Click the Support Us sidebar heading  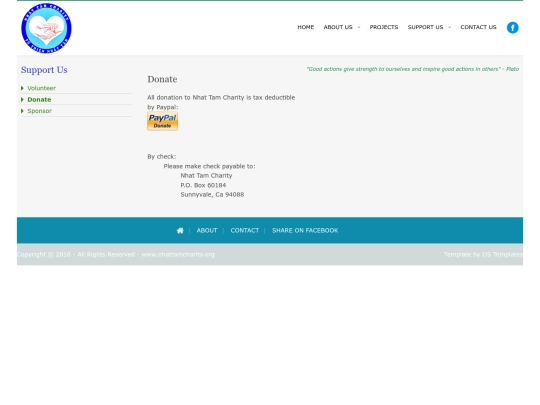click(x=44, y=70)
